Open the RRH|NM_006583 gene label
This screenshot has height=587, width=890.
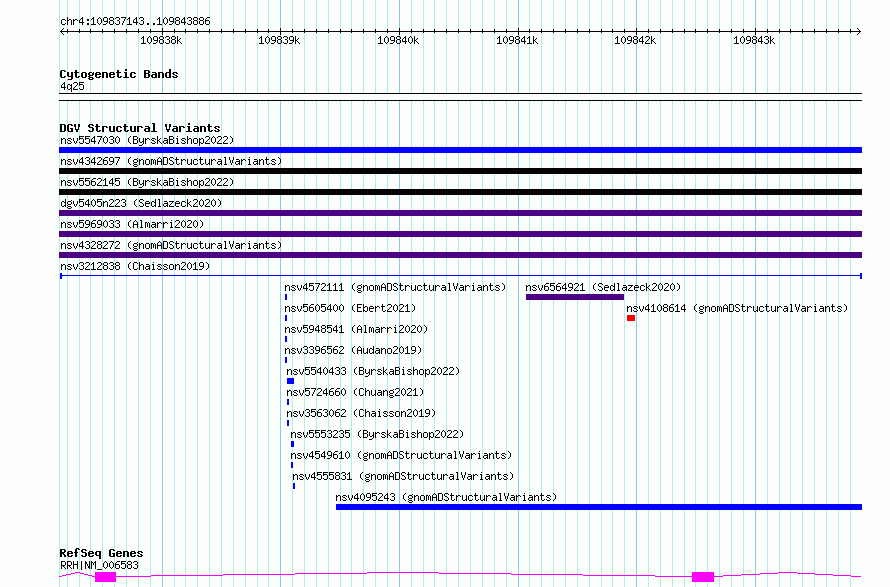tap(99, 565)
